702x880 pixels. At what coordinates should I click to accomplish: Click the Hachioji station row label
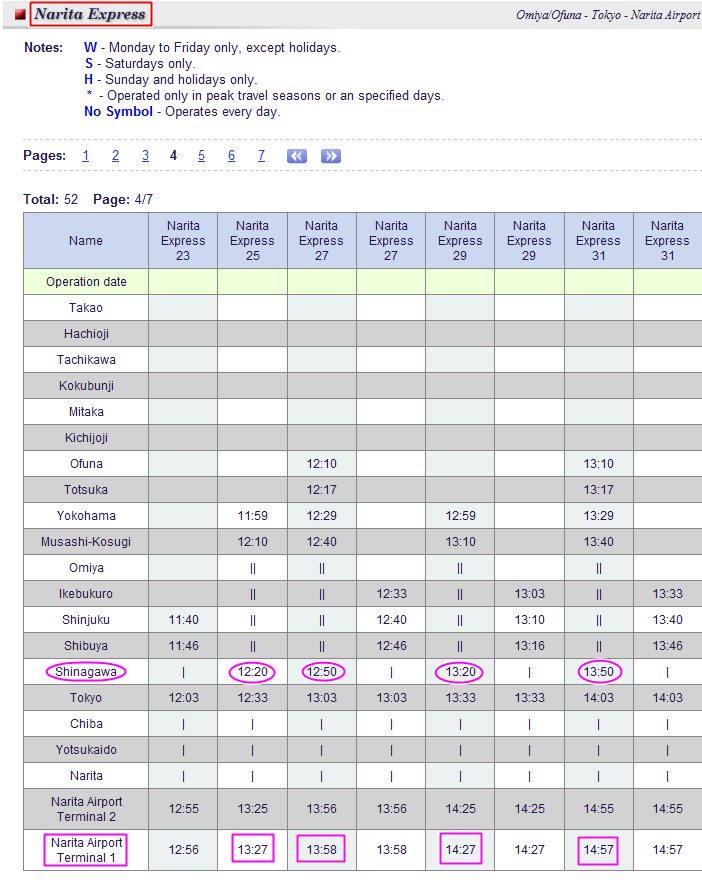[86, 334]
